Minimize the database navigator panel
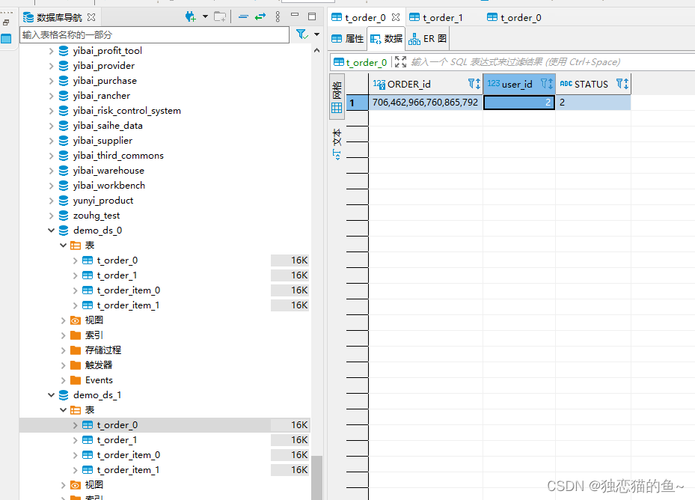Image resolution: width=695 pixels, height=500 pixels. (x=295, y=16)
